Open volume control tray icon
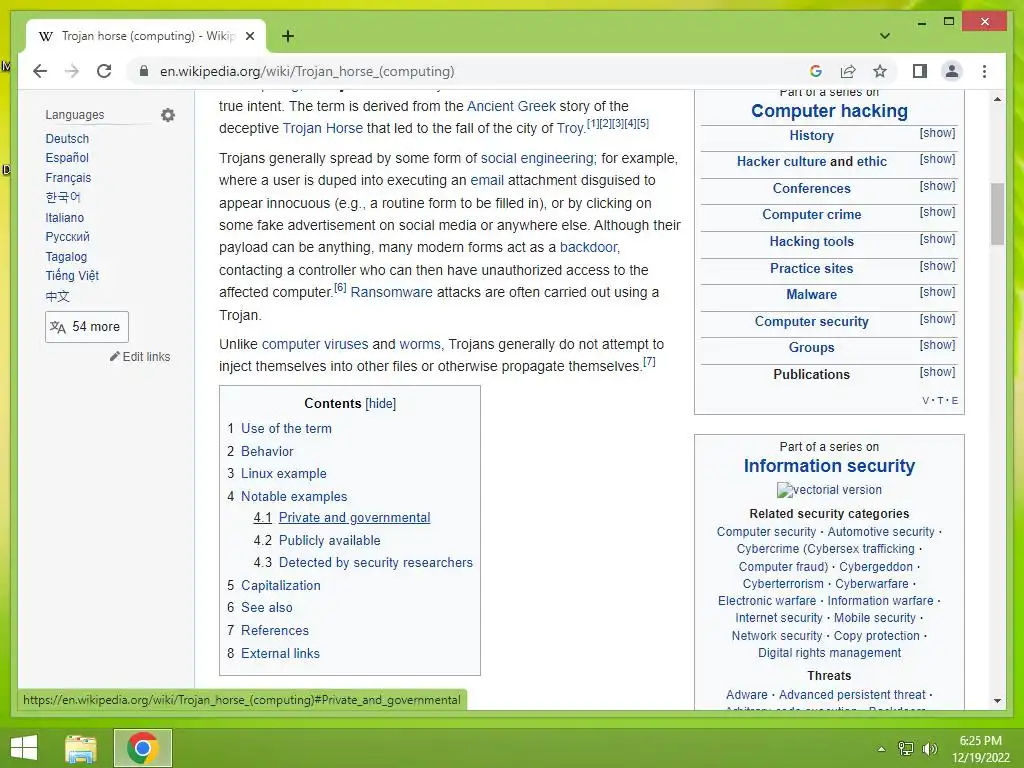The image size is (1024, 768). click(929, 749)
